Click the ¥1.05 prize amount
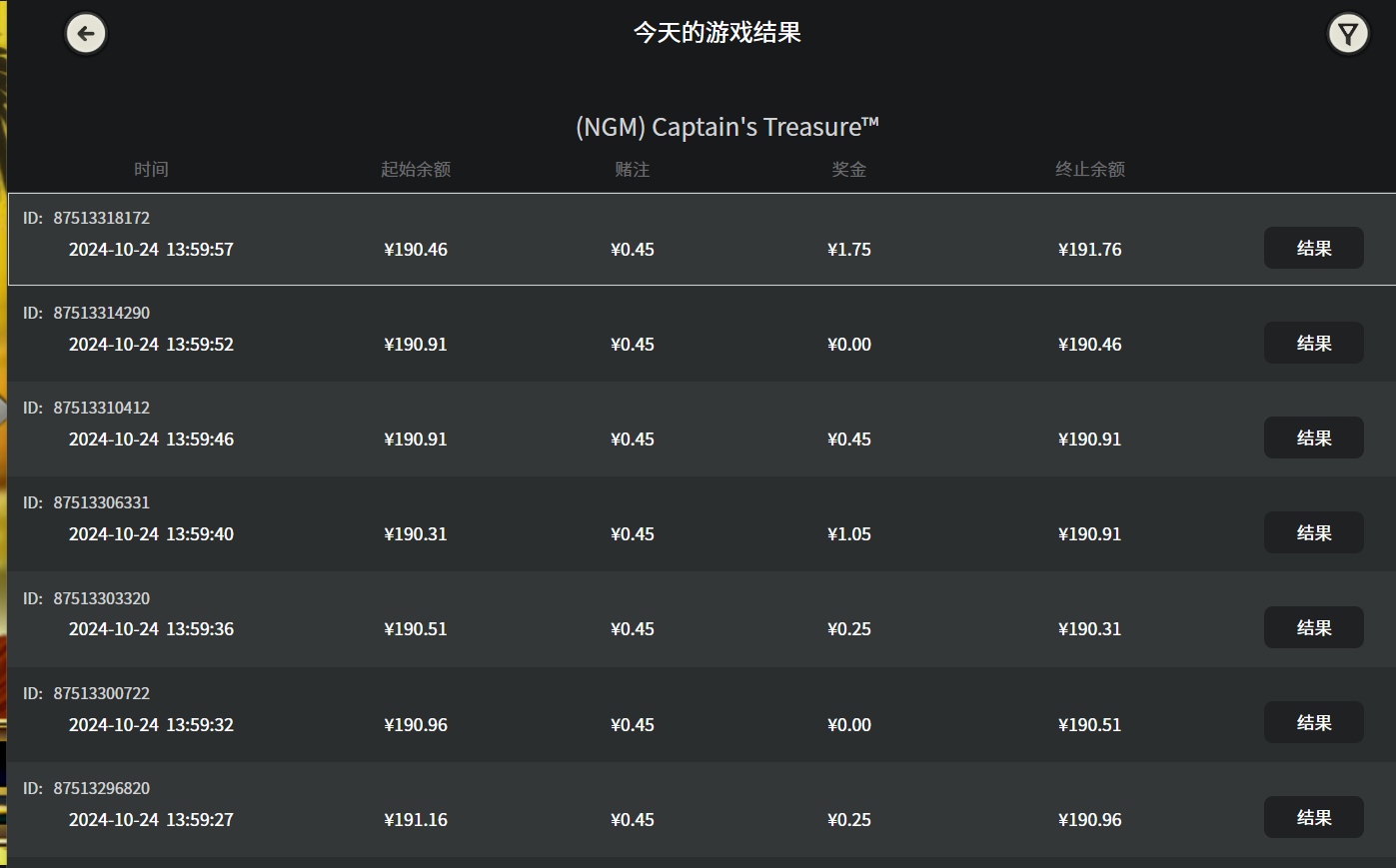 [x=848, y=534]
